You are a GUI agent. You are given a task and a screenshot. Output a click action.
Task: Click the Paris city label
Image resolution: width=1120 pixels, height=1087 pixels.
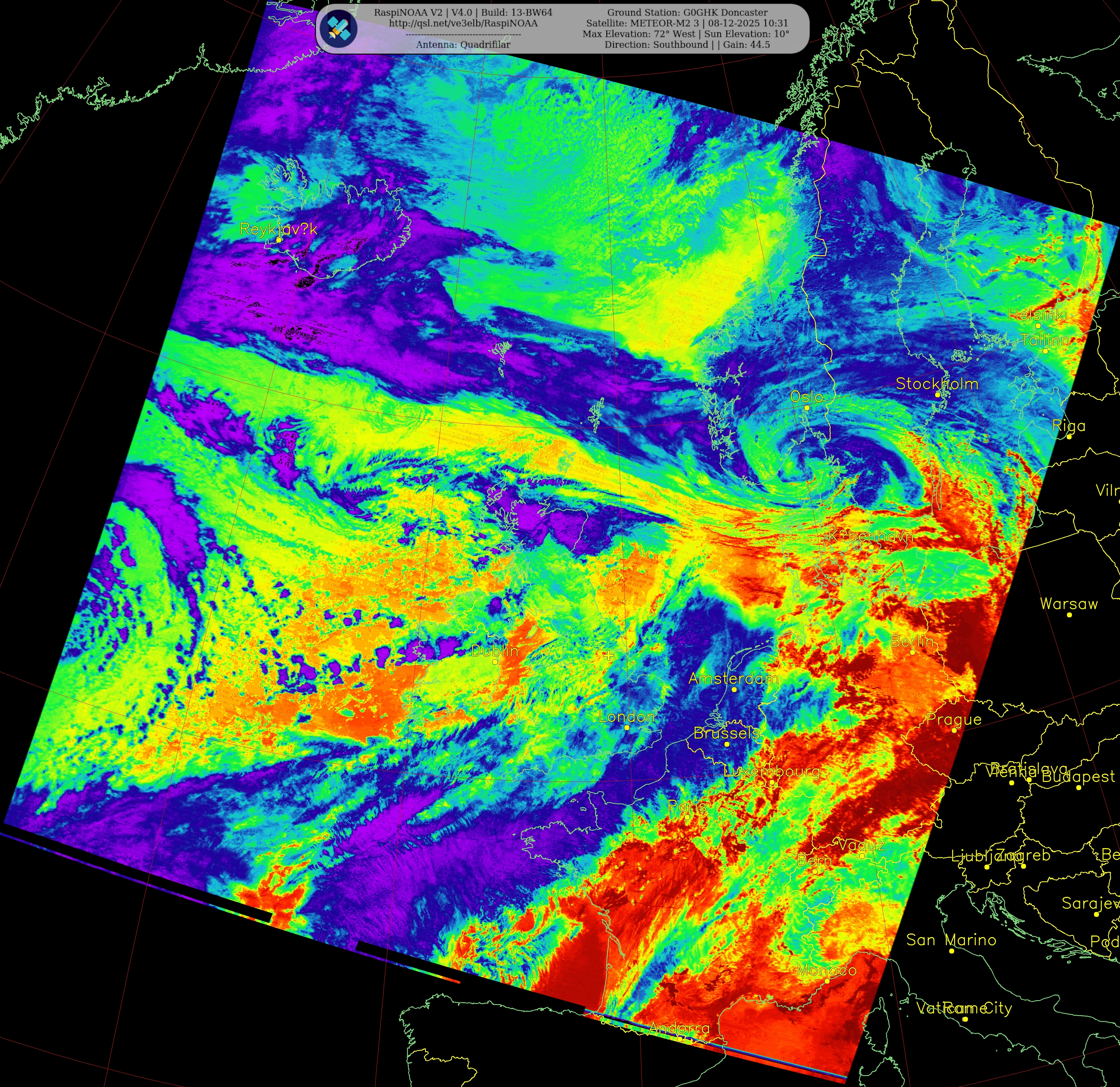[687, 806]
